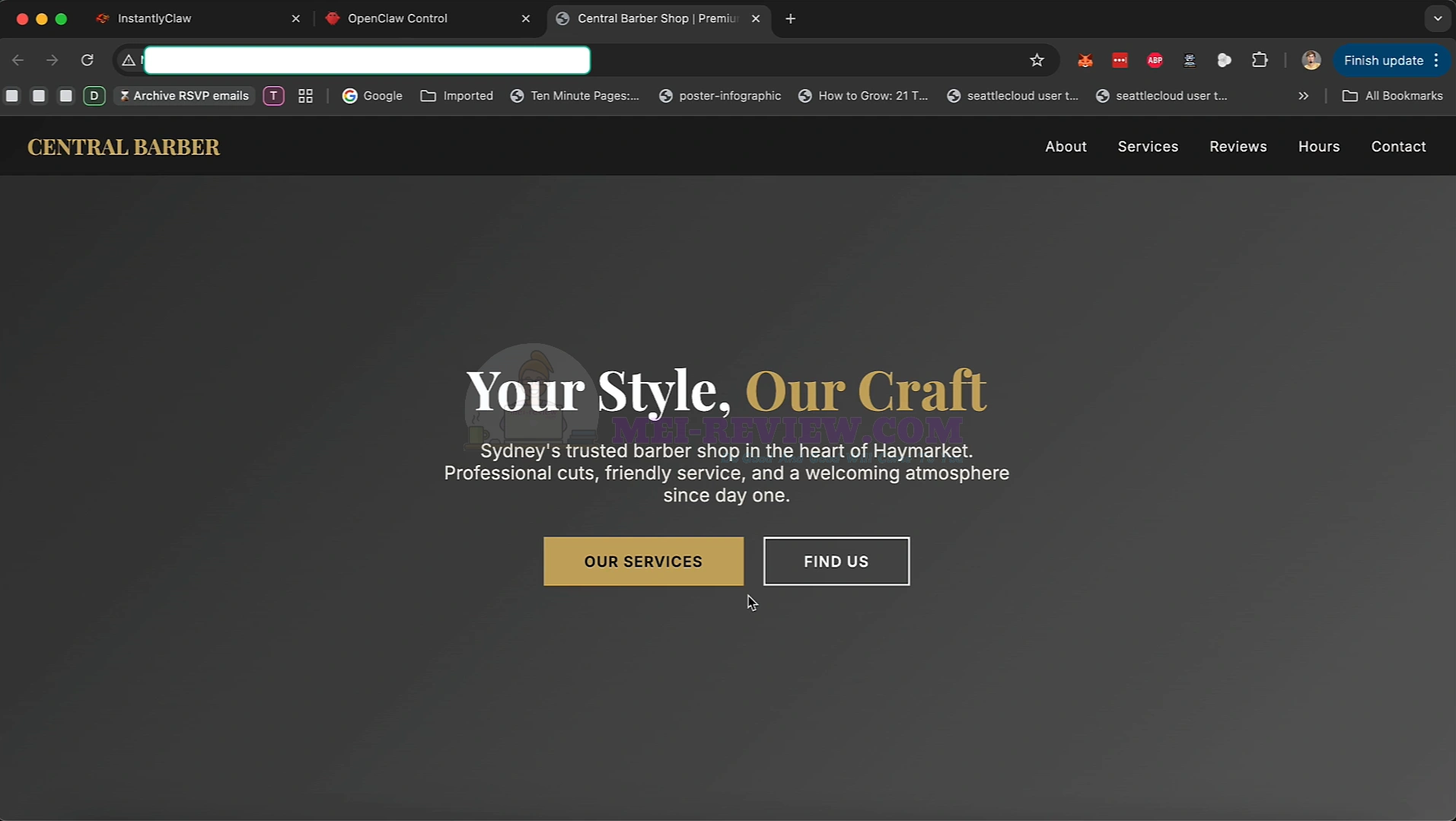Open the ABP adblock extension
Image resolution: width=1456 pixels, height=821 pixels.
coord(1155,60)
